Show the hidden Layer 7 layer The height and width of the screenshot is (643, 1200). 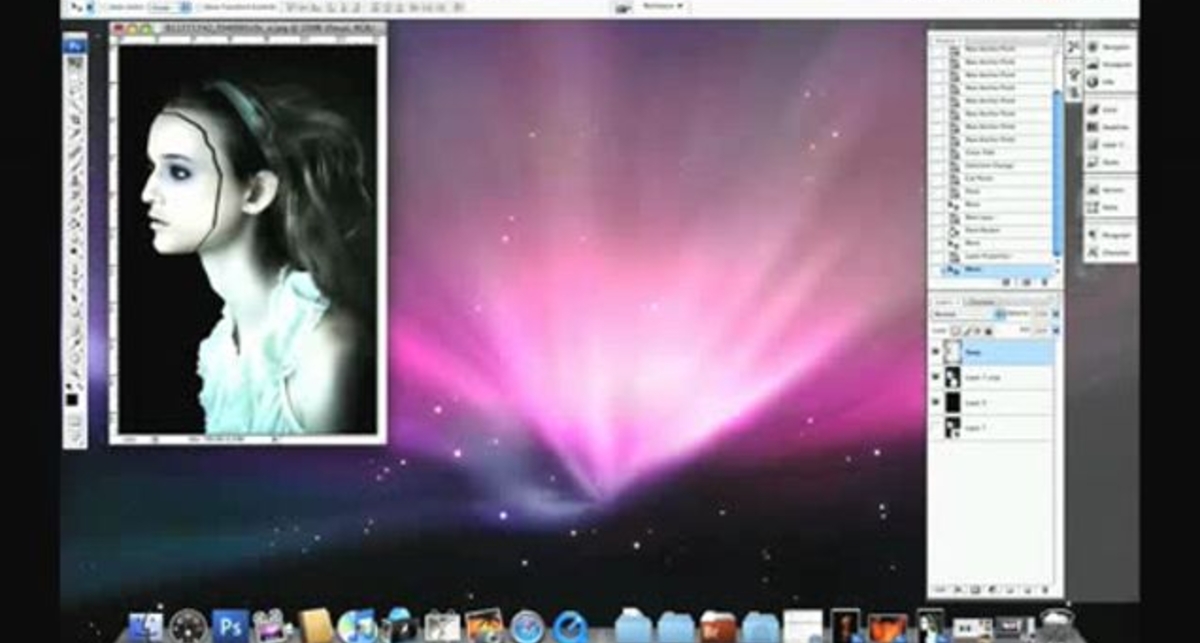click(x=936, y=427)
